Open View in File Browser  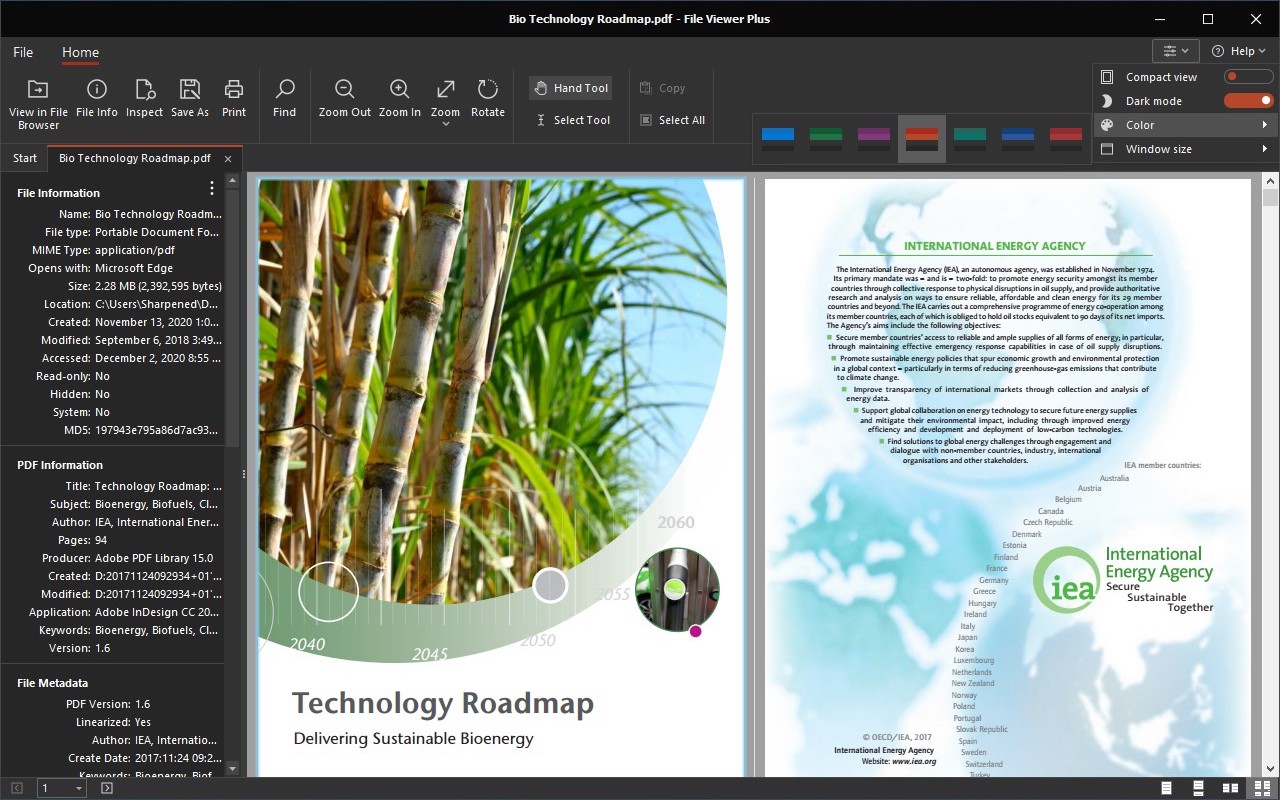[x=38, y=103]
